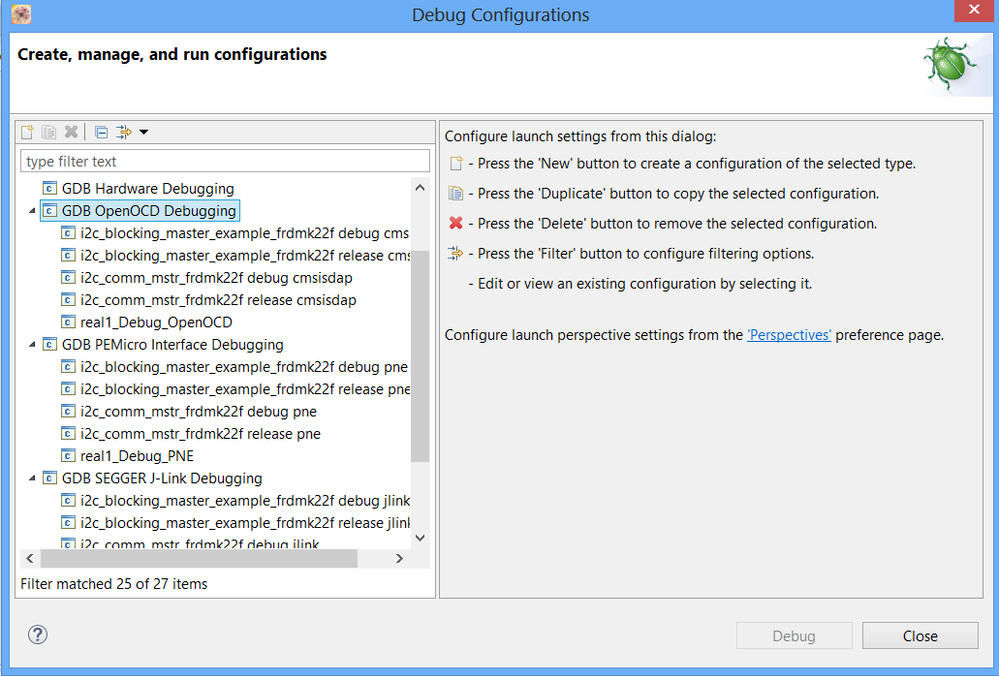This screenshot has height=676, width=999.
Task: Collapse the GDB SEGGER J-Link Debugging group
Action: [x=31, y=479]
